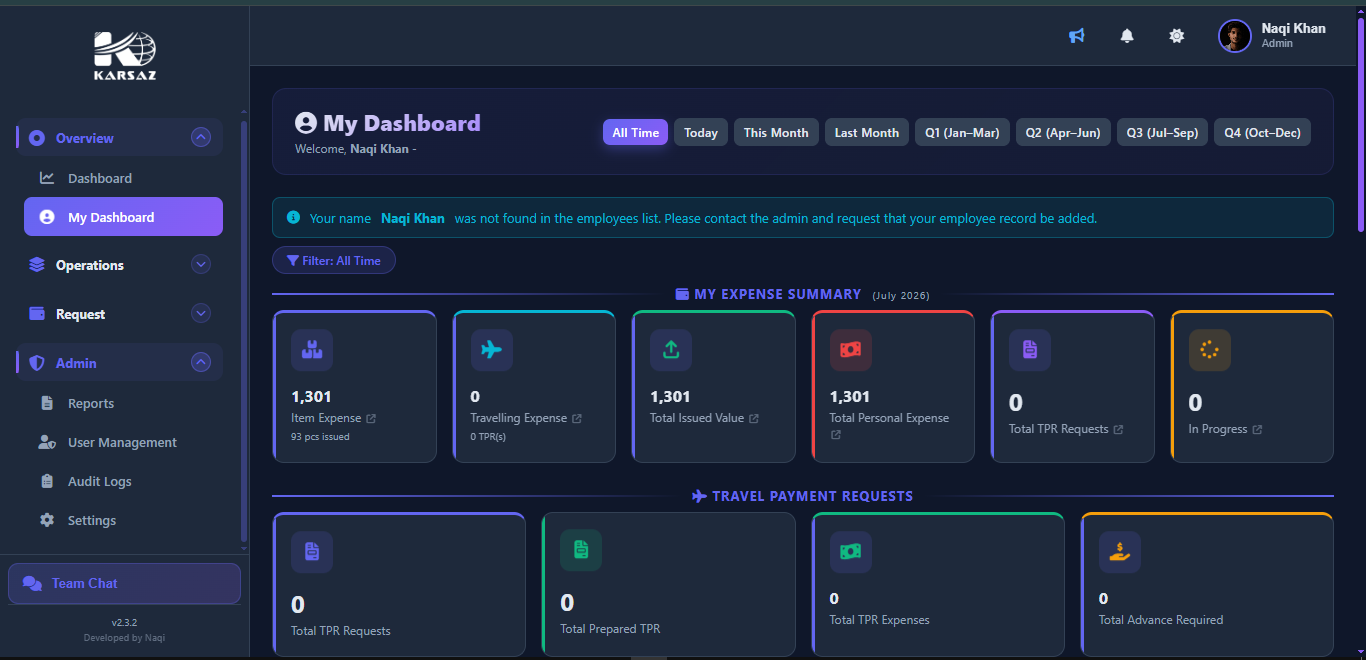Open the notifications bell

coord(1127,36)
